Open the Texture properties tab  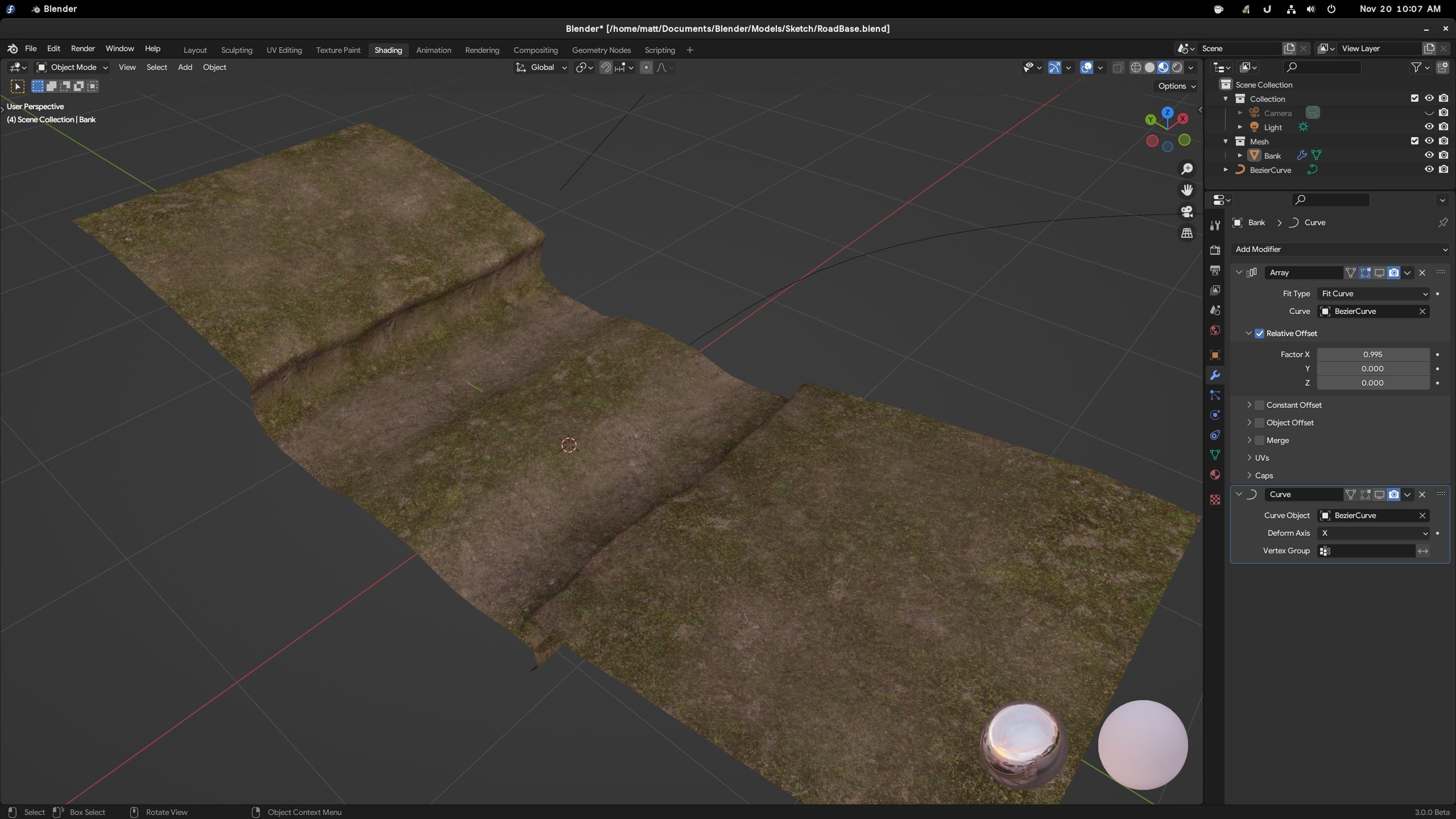[1215, 499]
